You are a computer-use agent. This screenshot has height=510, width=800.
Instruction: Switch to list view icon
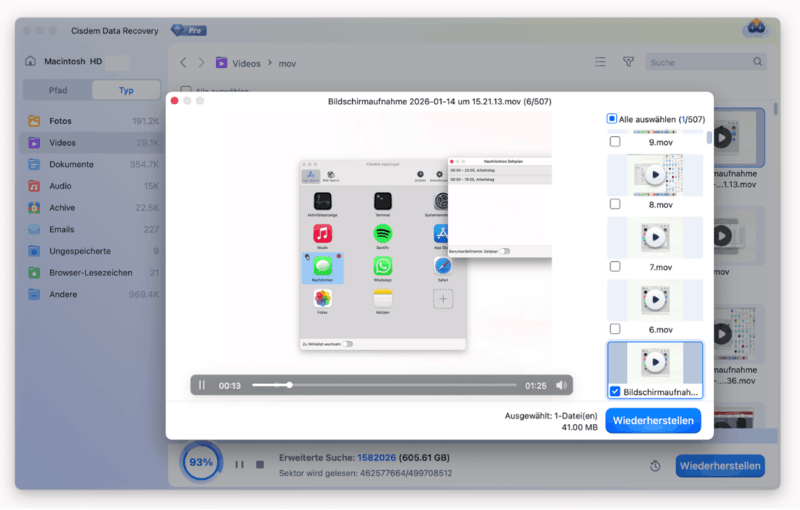(x=600, y=62)
